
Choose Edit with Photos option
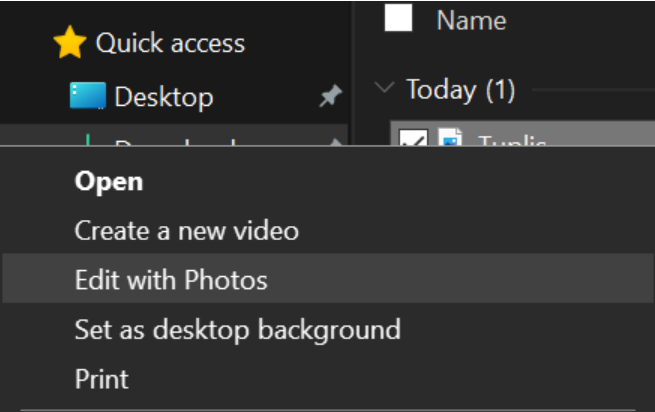(x=171, y=280)
